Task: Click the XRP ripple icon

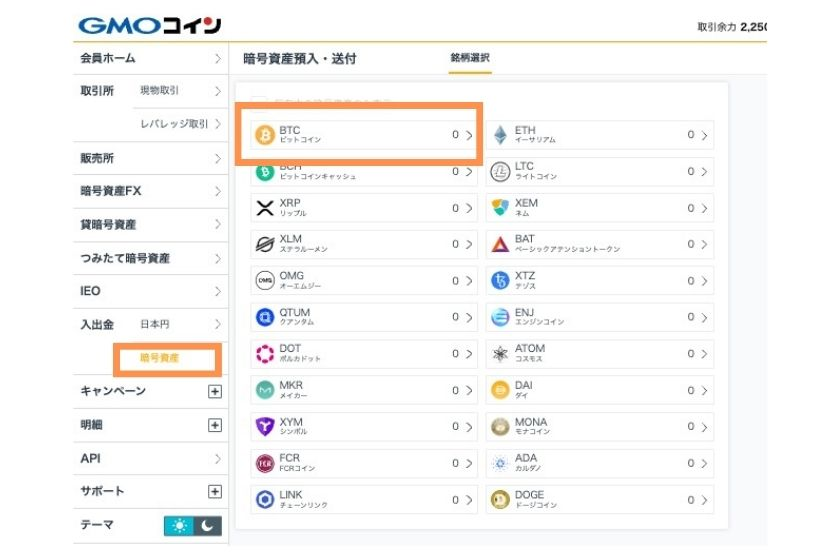Action: tap(265, 208)
